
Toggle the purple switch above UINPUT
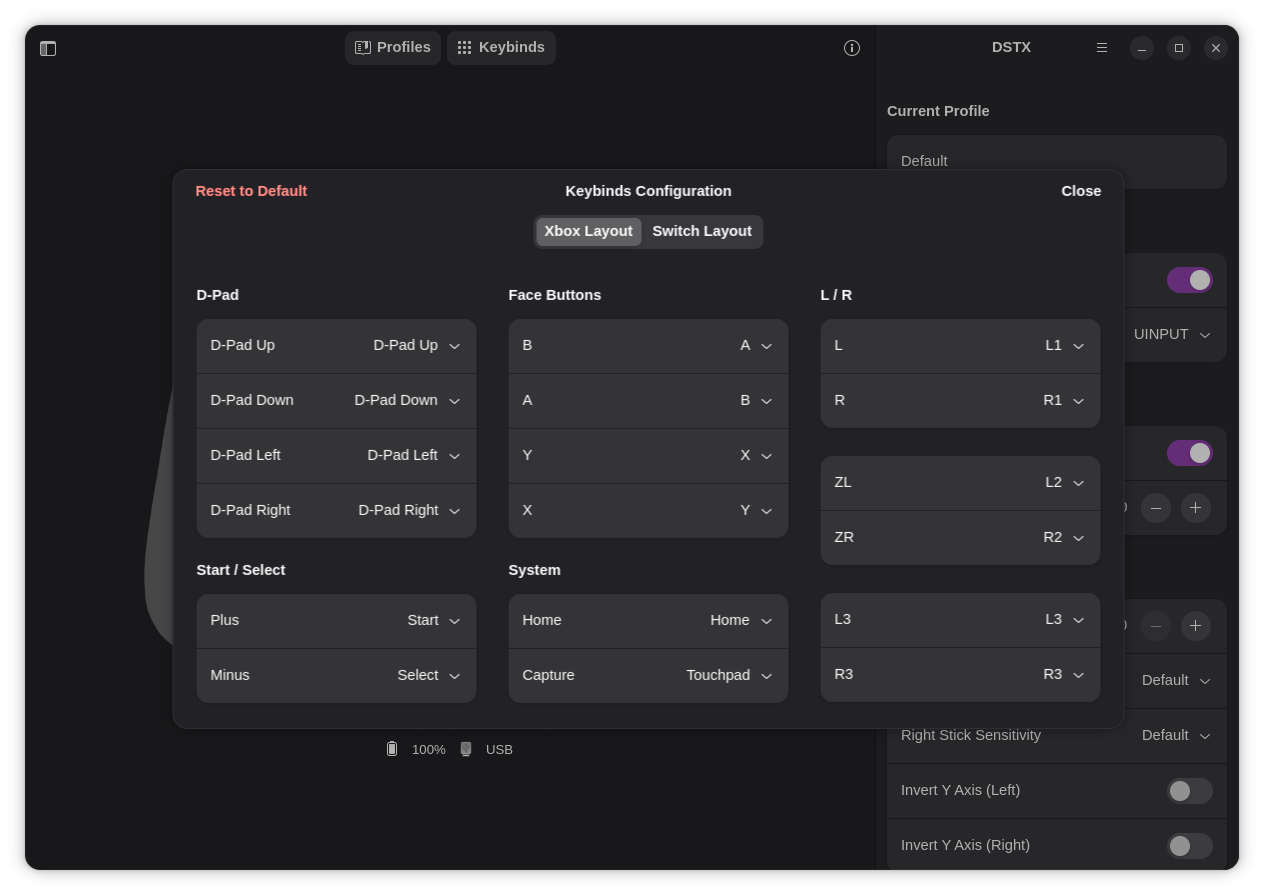(1190, 280)
